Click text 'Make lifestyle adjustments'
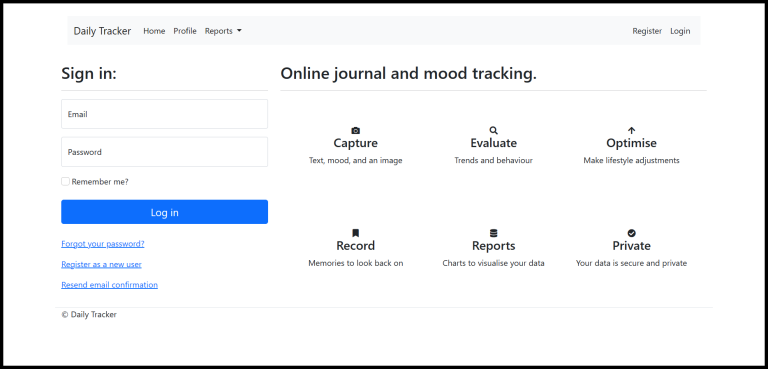The height and width of the screenshot is (369, 768). point(631,160)
